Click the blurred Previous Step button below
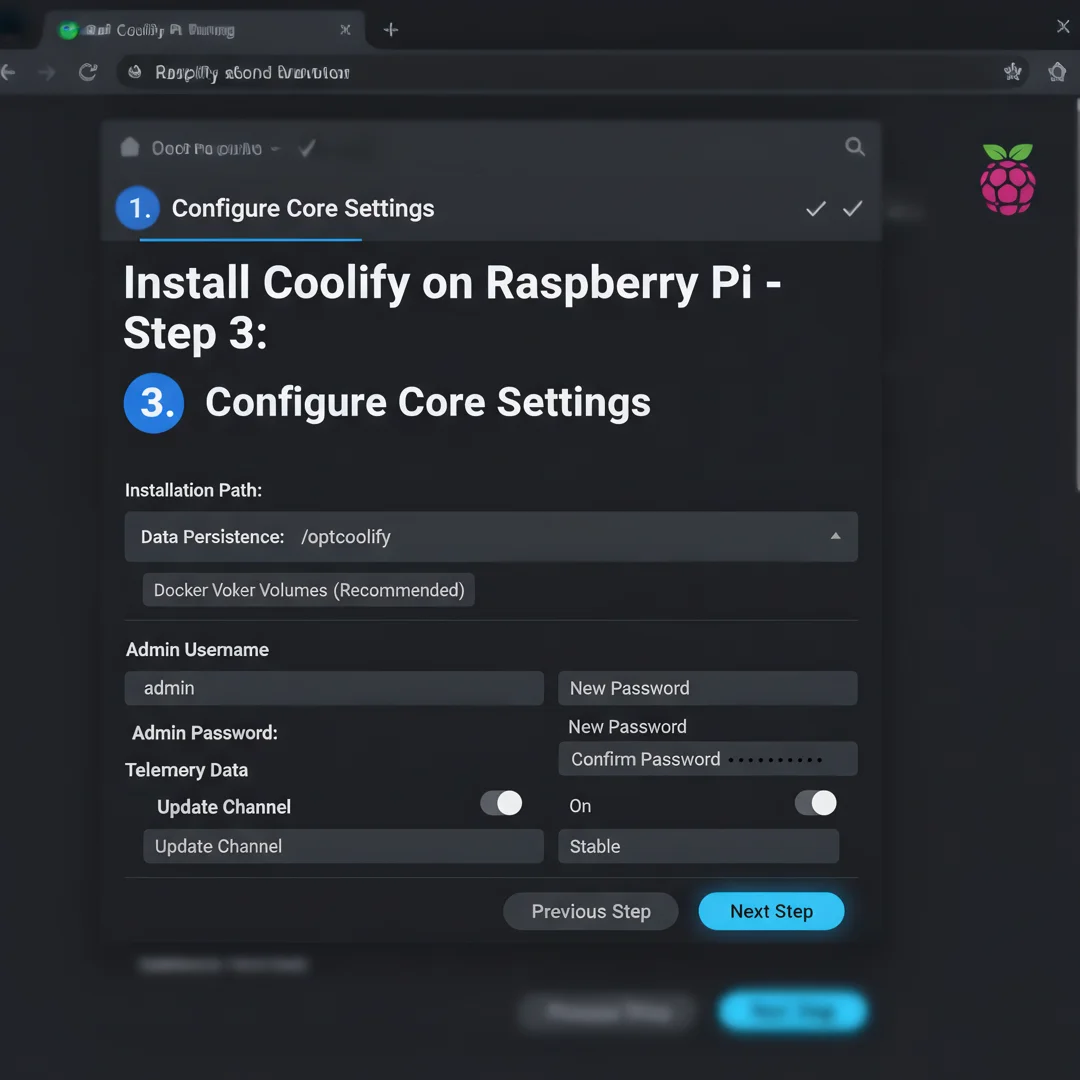The height and width of the screenshot is (1080, 1080). coord(608,1012)
